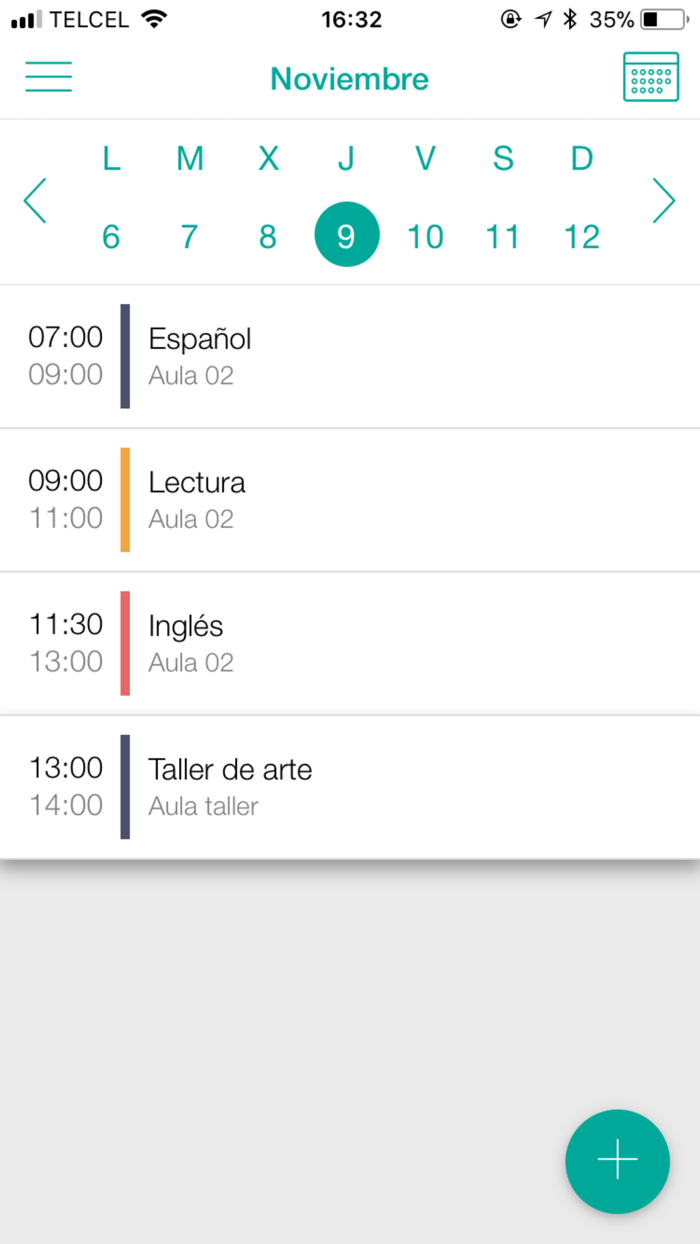Open the Español class entry
Screen dimensions: 700x1244
point(350,356)
